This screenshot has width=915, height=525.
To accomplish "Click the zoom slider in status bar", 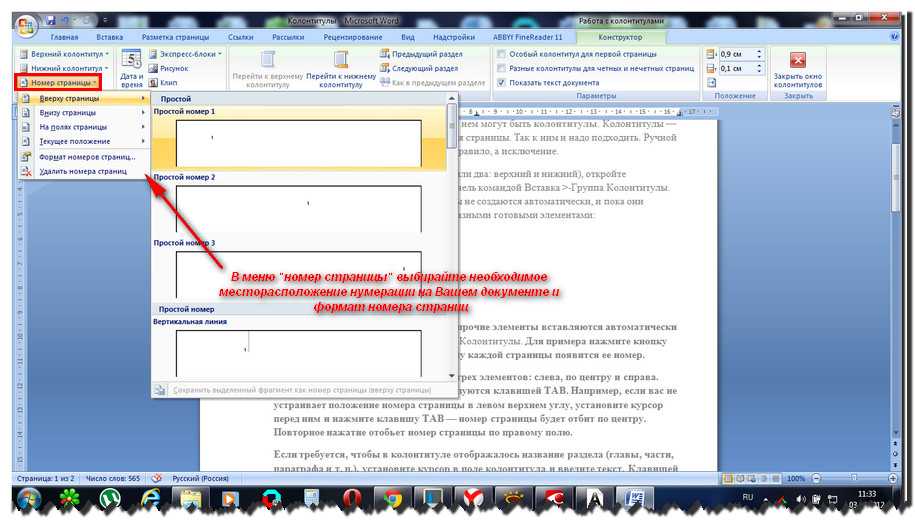I will [854, 478].
